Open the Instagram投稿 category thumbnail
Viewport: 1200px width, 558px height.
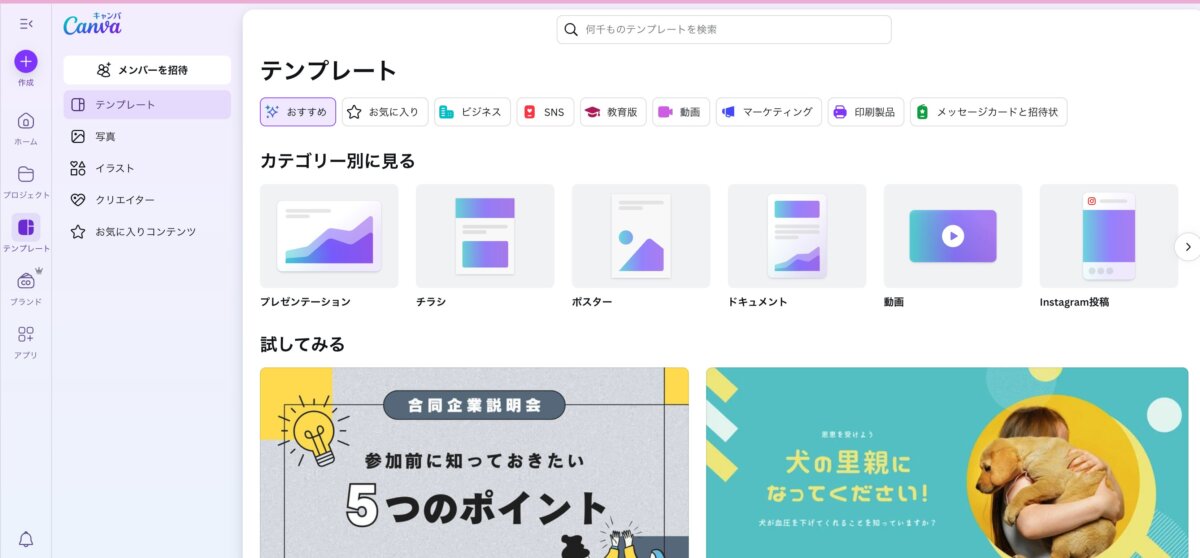pyautogui.click(x=1108, y=236)
